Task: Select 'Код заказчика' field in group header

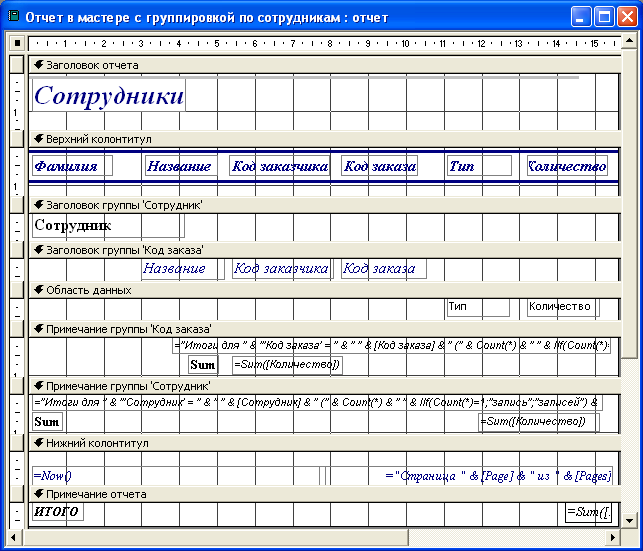Action: pyautogui.click(x=283, y=269)
